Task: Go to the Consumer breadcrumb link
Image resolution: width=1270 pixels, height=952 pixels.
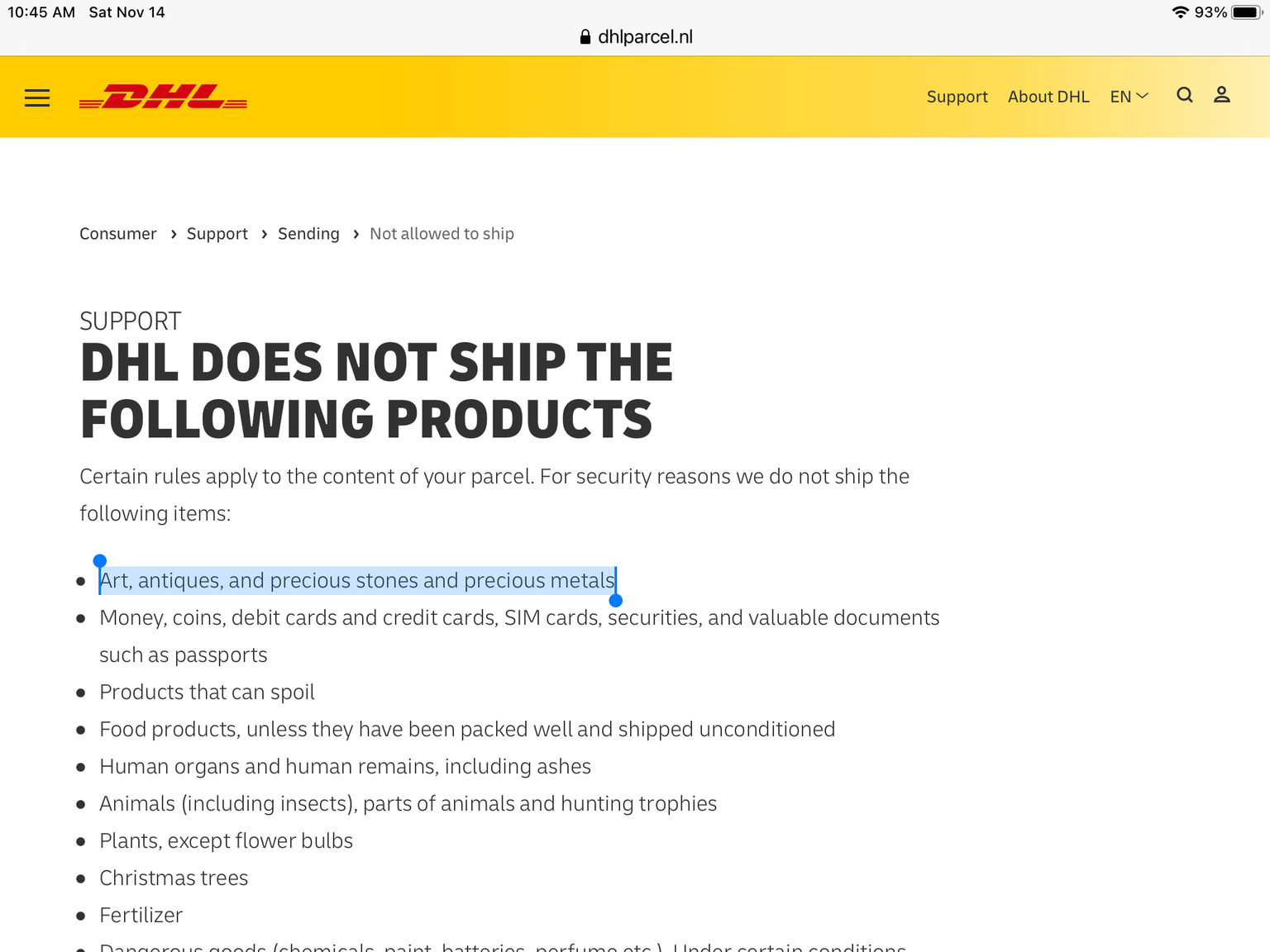Action: (x=118, y=234)
